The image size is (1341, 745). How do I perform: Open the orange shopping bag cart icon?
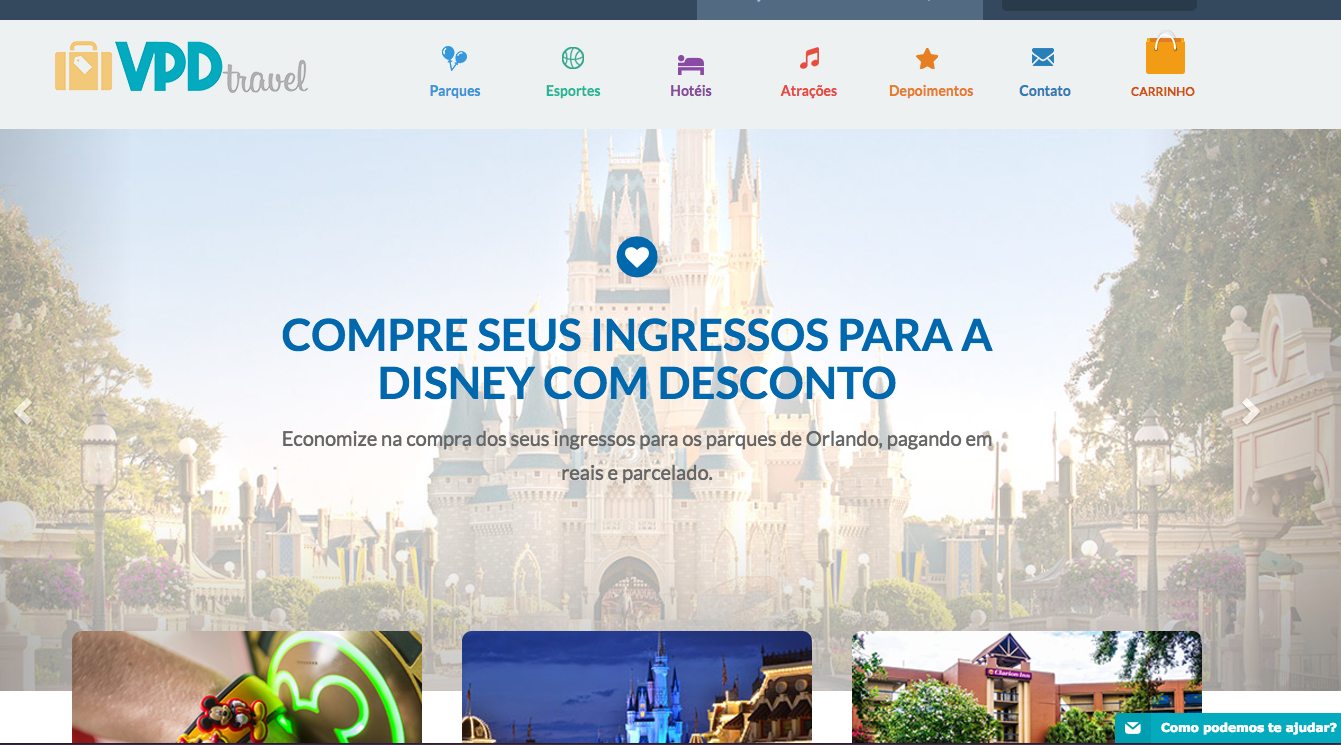[x=1165, y=53]
